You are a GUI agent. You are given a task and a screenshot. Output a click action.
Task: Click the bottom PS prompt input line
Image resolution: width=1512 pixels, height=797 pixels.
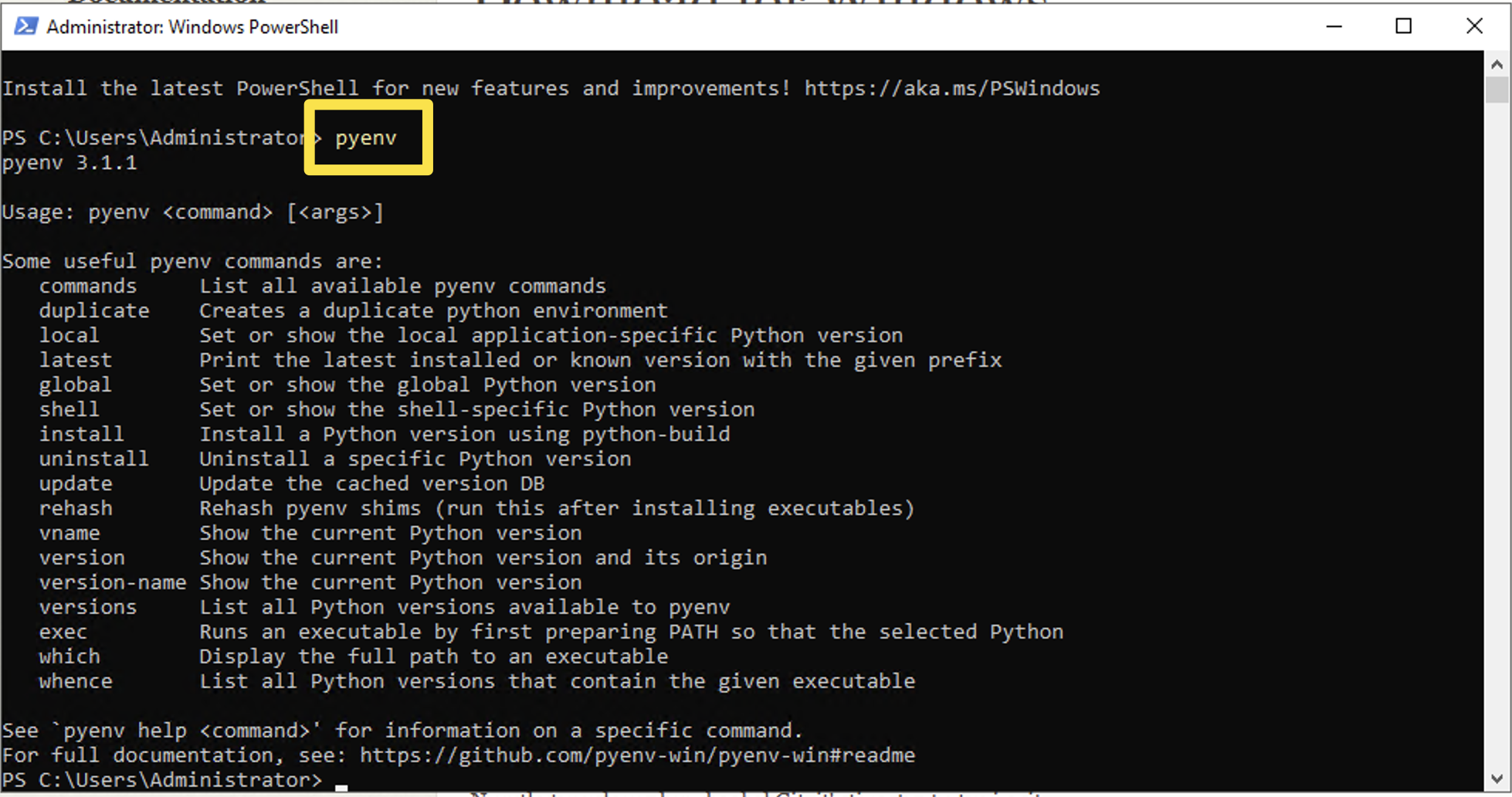(175, 780)
